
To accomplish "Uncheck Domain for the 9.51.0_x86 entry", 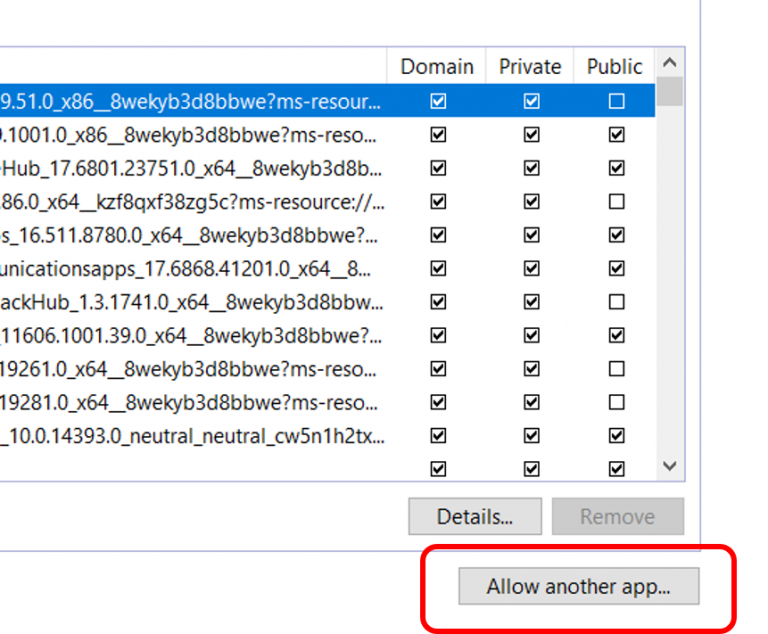I will [x=437, y=101].
